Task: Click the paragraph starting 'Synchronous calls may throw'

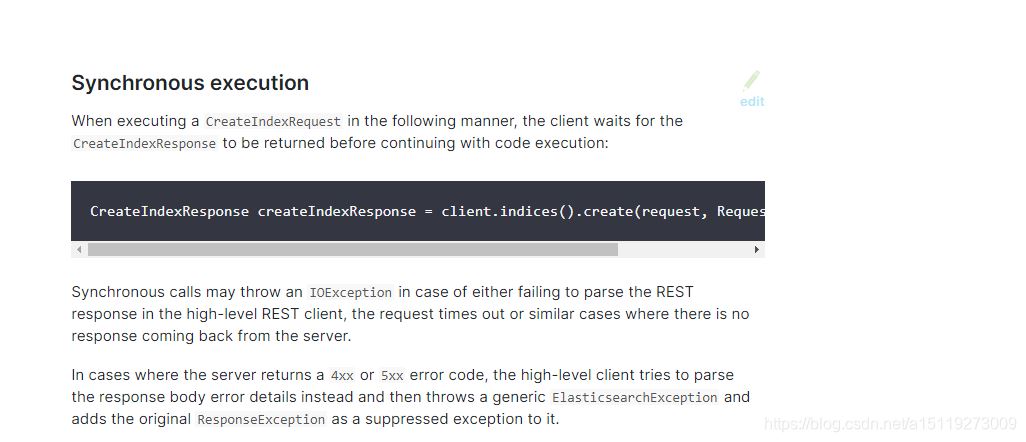Action: click(x=410, y=314)
